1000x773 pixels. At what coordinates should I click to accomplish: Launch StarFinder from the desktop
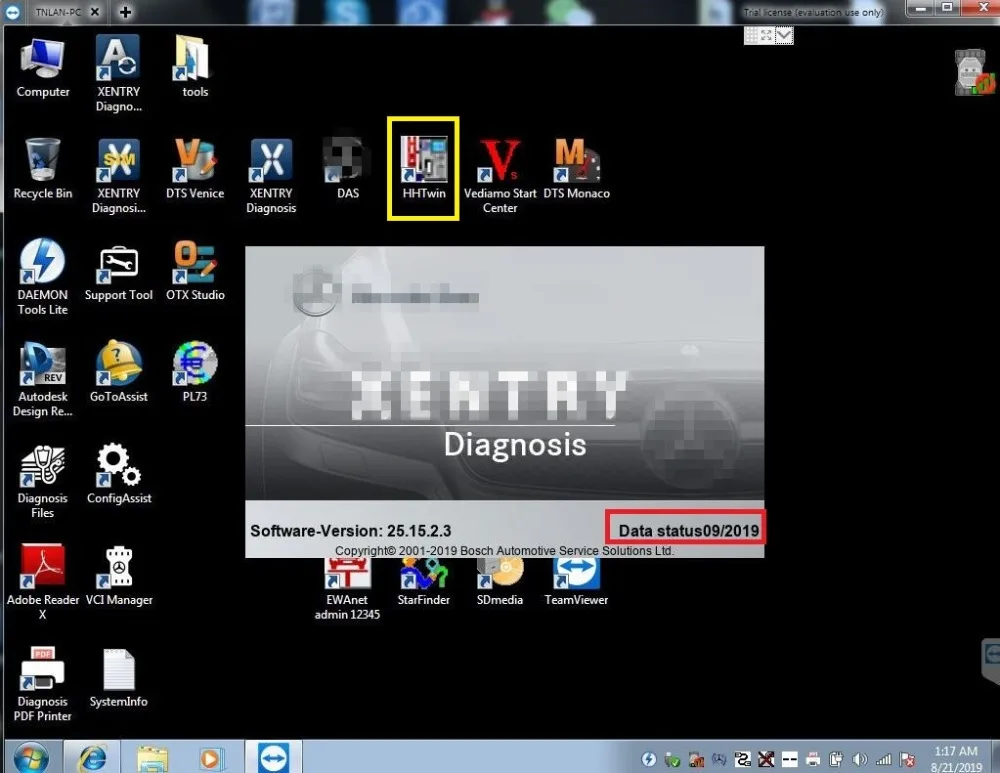pyautogui.click(x=423, y=580)
